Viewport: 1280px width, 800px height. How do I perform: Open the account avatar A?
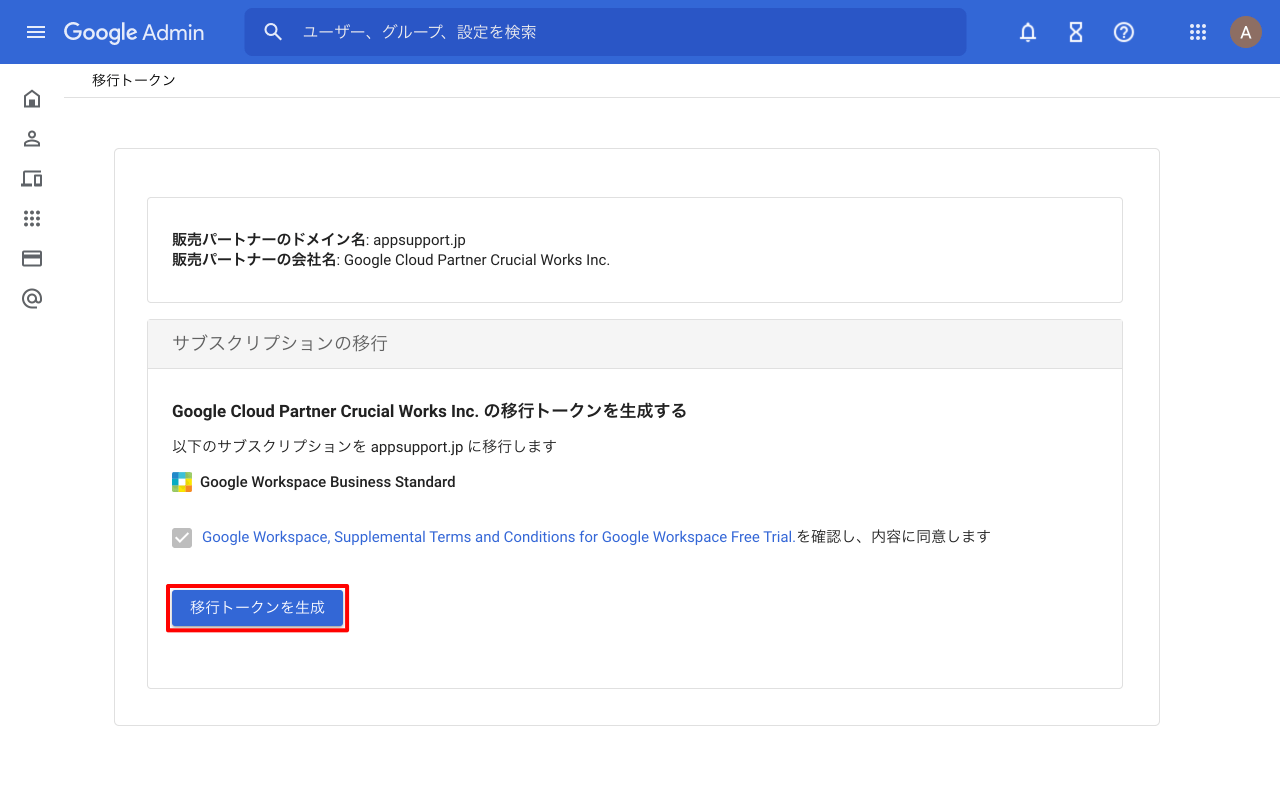[1246, 32]
